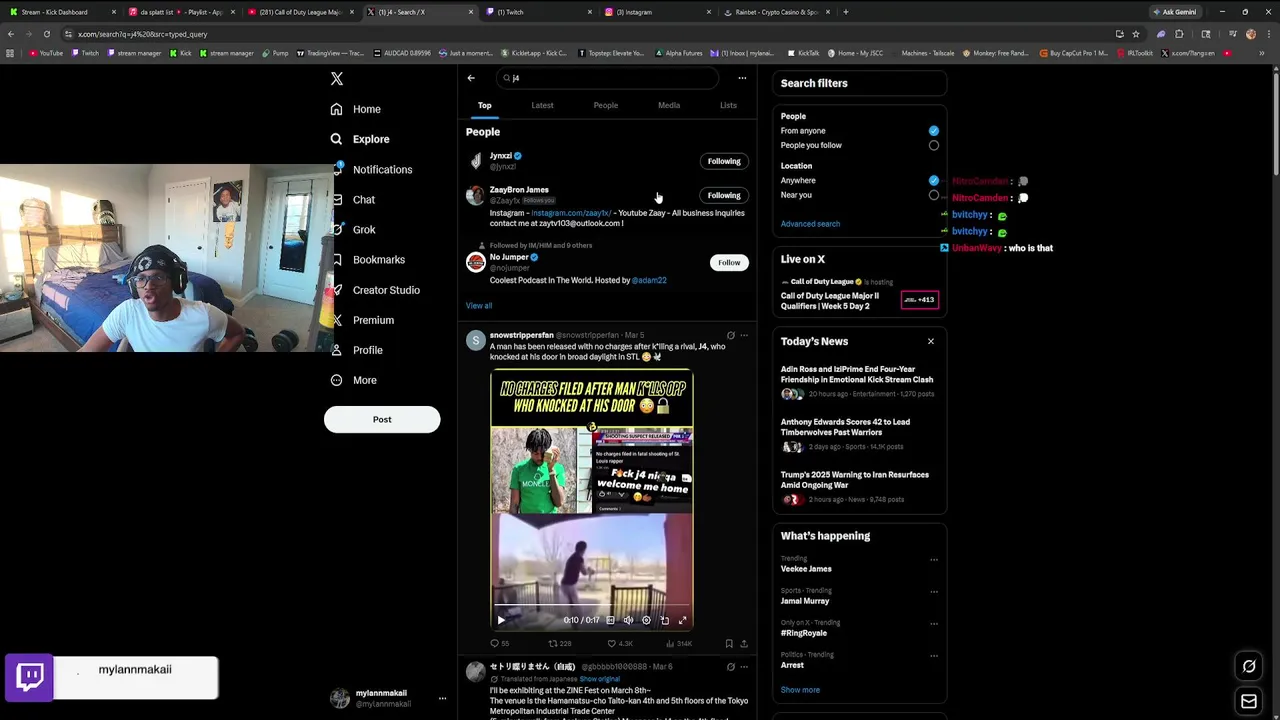
Task: Share the snowstrippersfan post
Action: (744, 644)
